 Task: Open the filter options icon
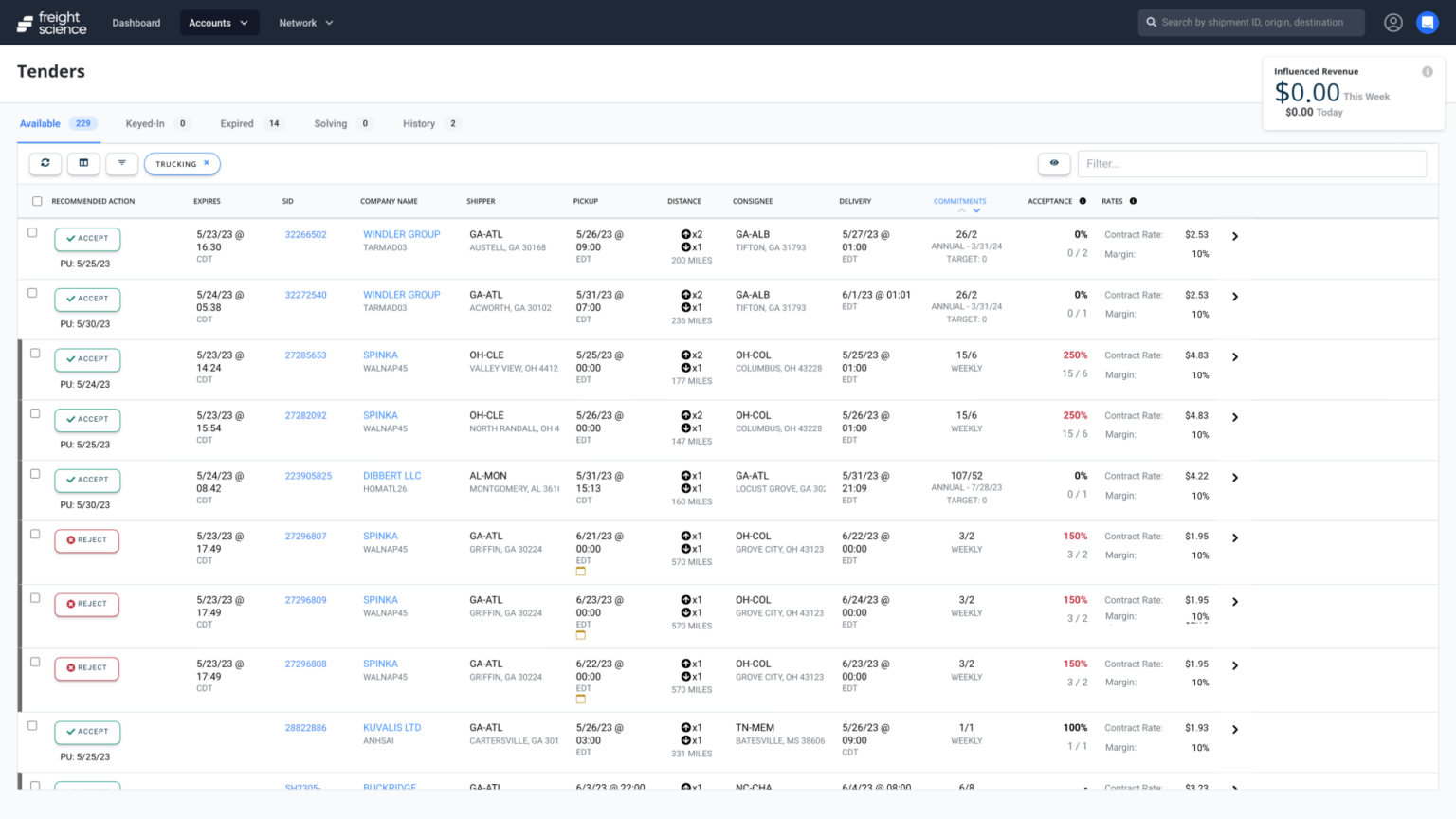pos(121,163)
